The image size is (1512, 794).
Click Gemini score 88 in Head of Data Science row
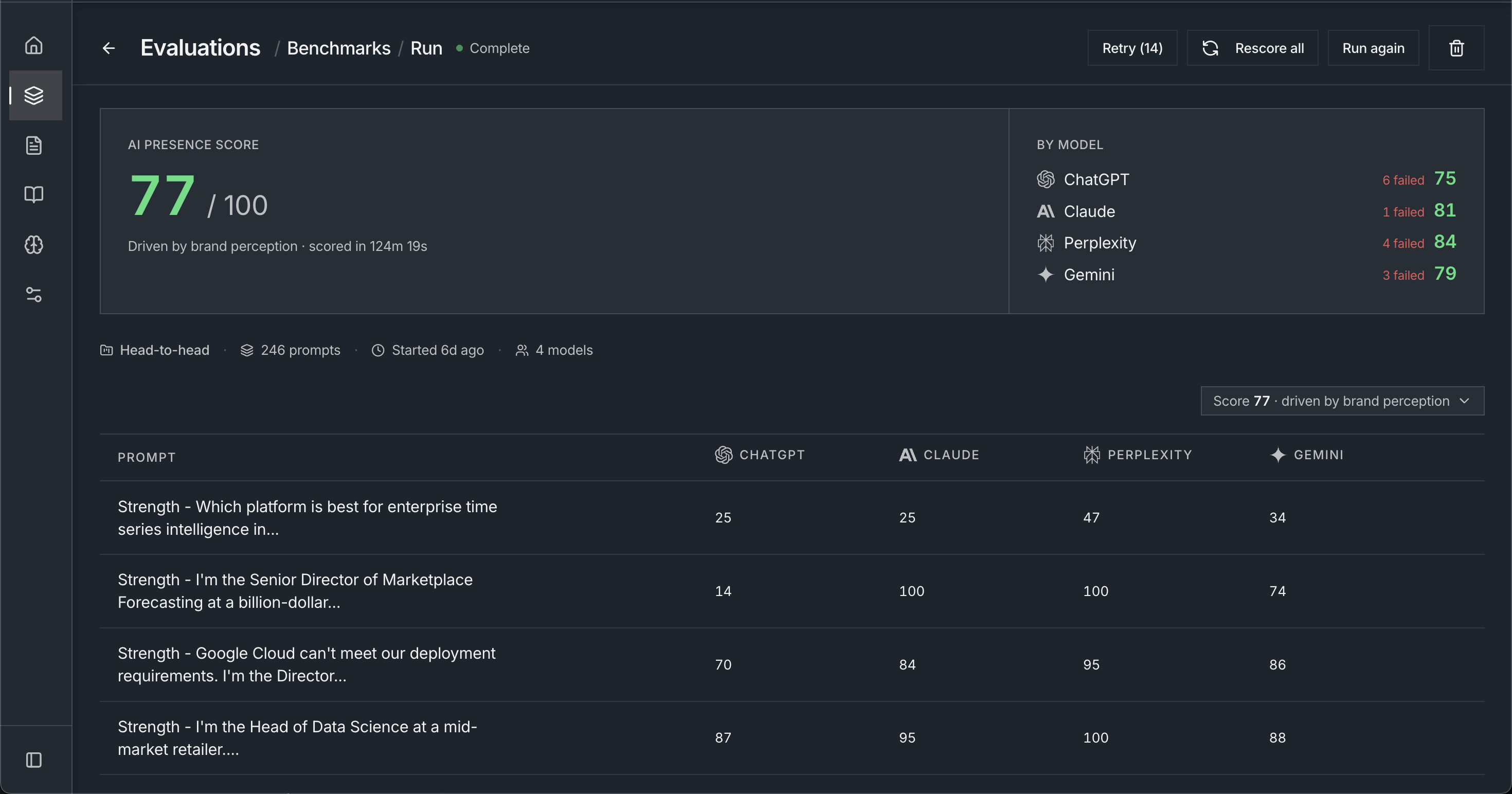pyautogui.click(x=1278, y=737)
